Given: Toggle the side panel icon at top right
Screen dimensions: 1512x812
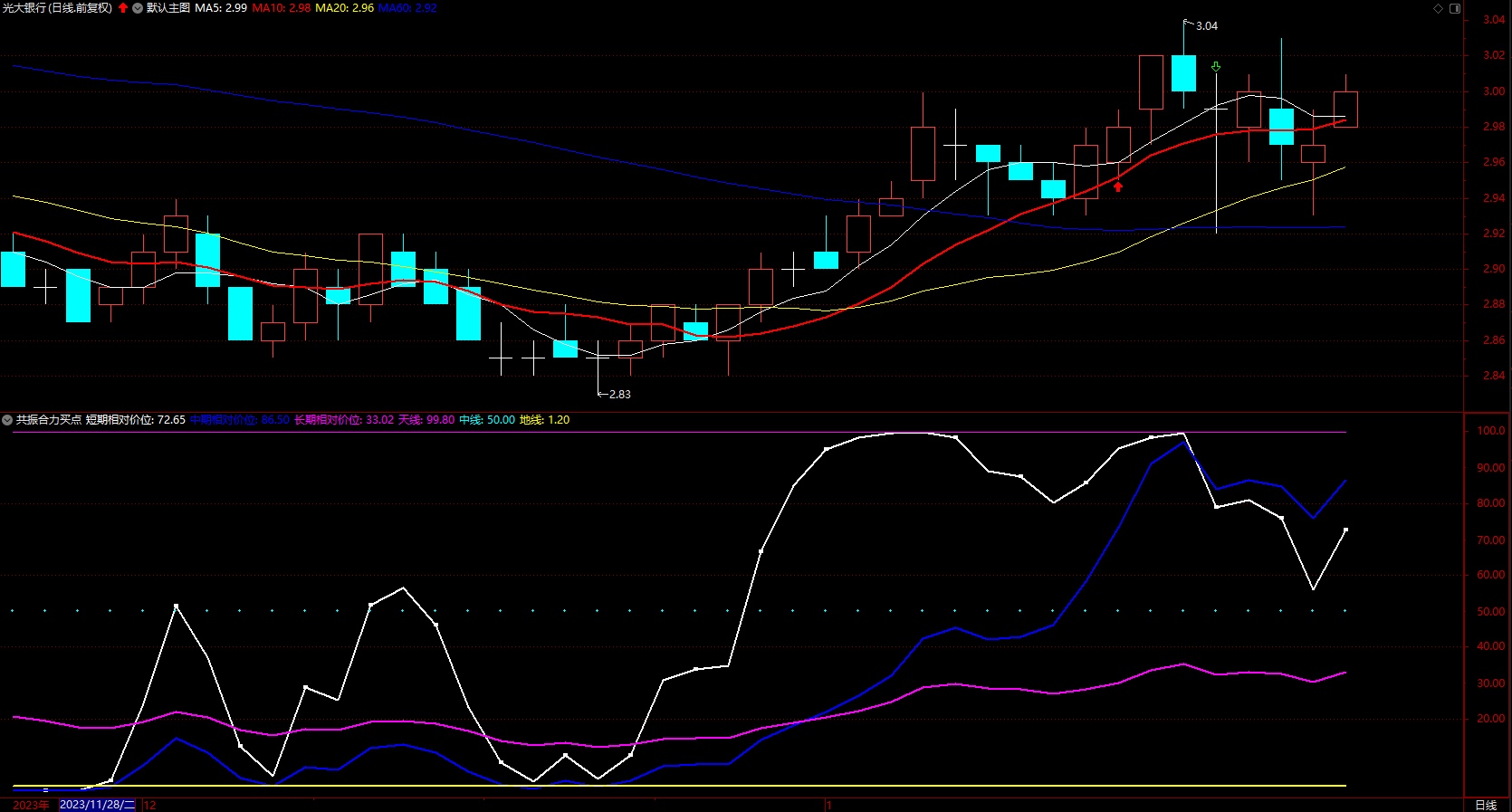Looking at the screenshot, I should pyautogui.click(x=1455, y=8).
